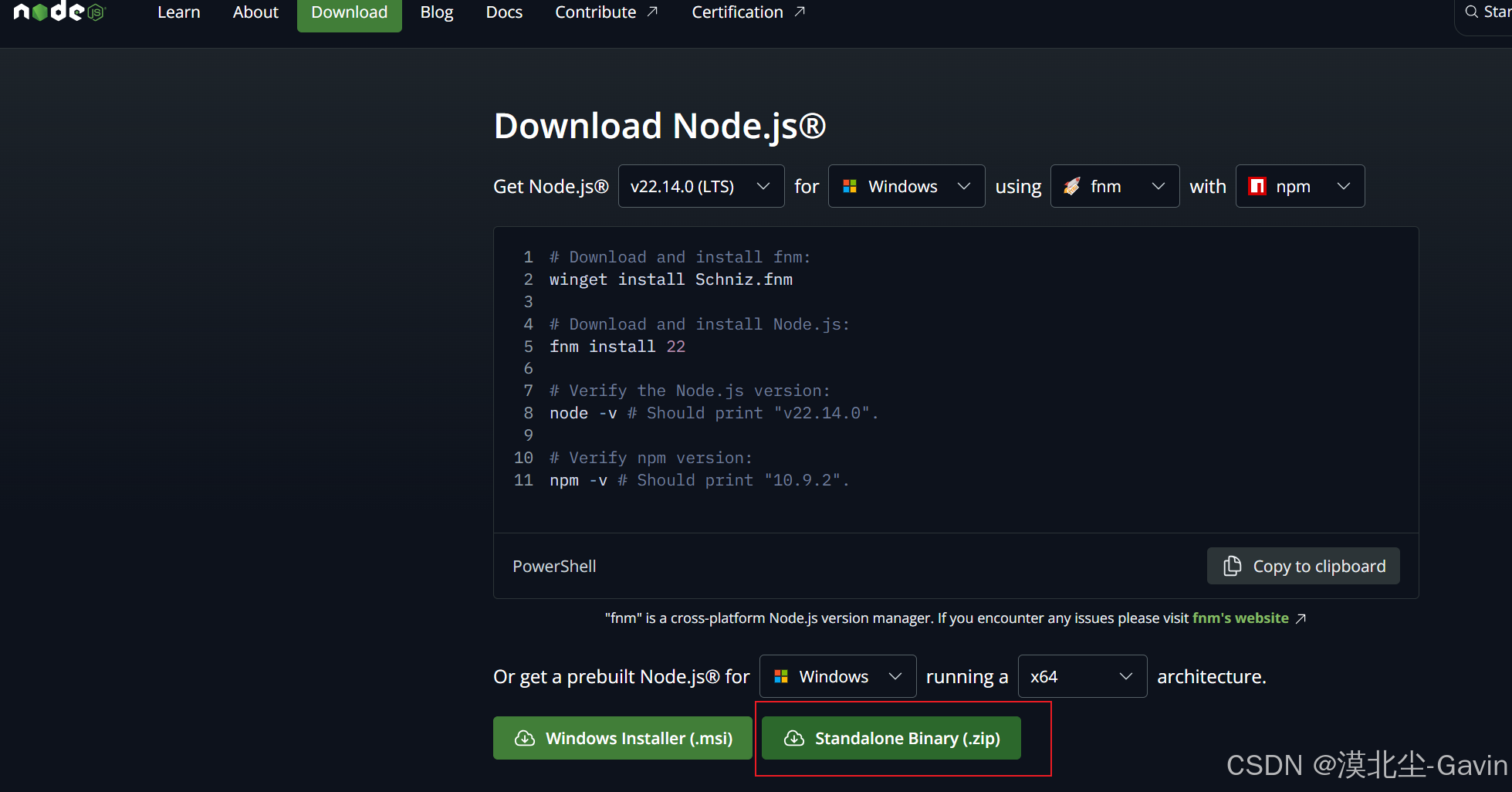Screen dimensions: 1512x792
Task: Click the download icon on Standalone Binary button
Action: click(794, 738)
